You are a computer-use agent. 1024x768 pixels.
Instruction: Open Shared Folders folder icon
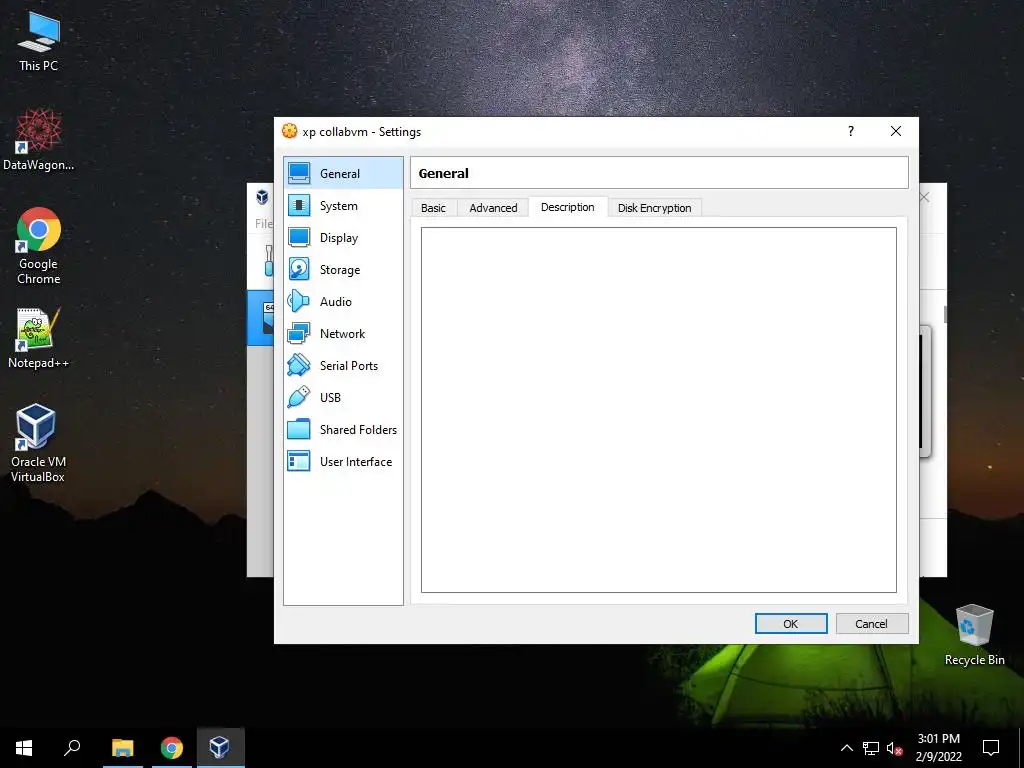(299, 429)
